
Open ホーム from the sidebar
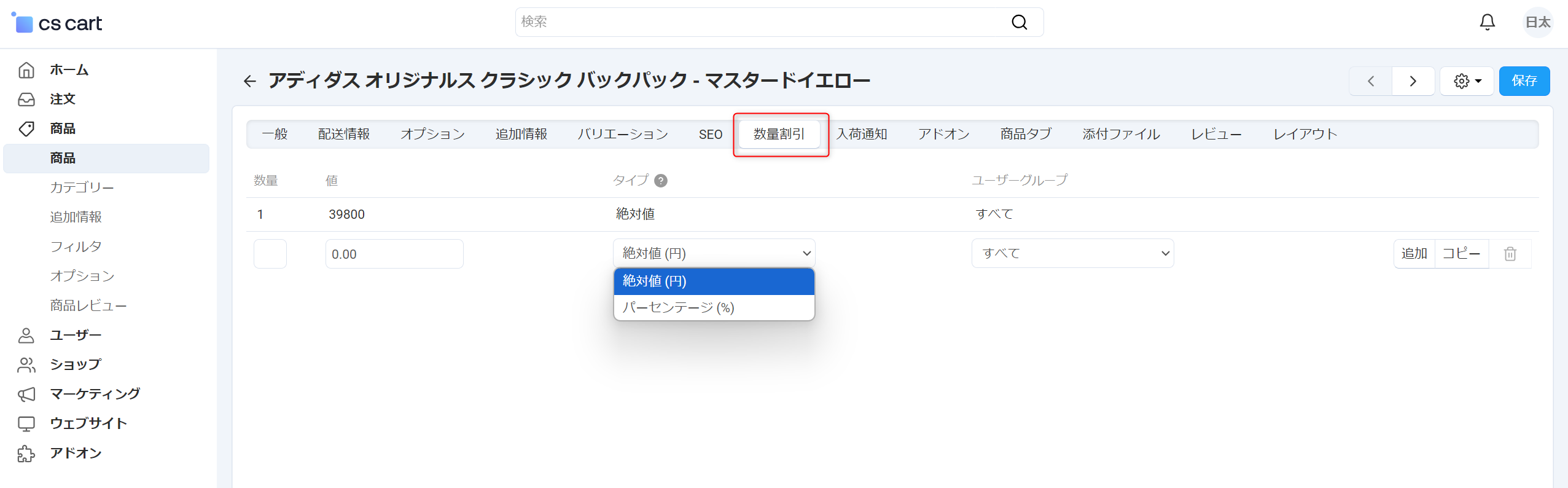[x=69, y=70]
